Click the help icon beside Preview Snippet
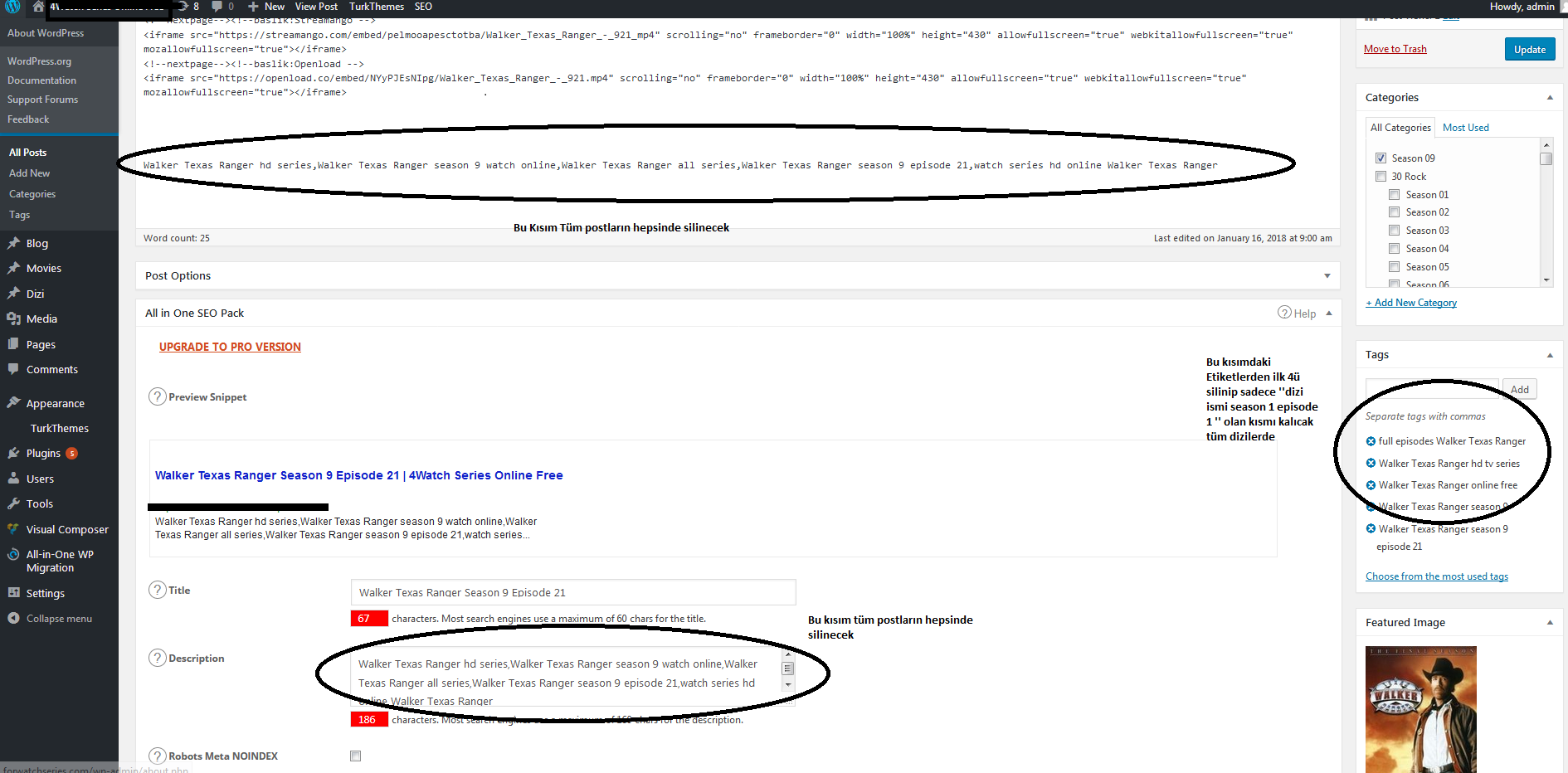 (x=158, y=396)
